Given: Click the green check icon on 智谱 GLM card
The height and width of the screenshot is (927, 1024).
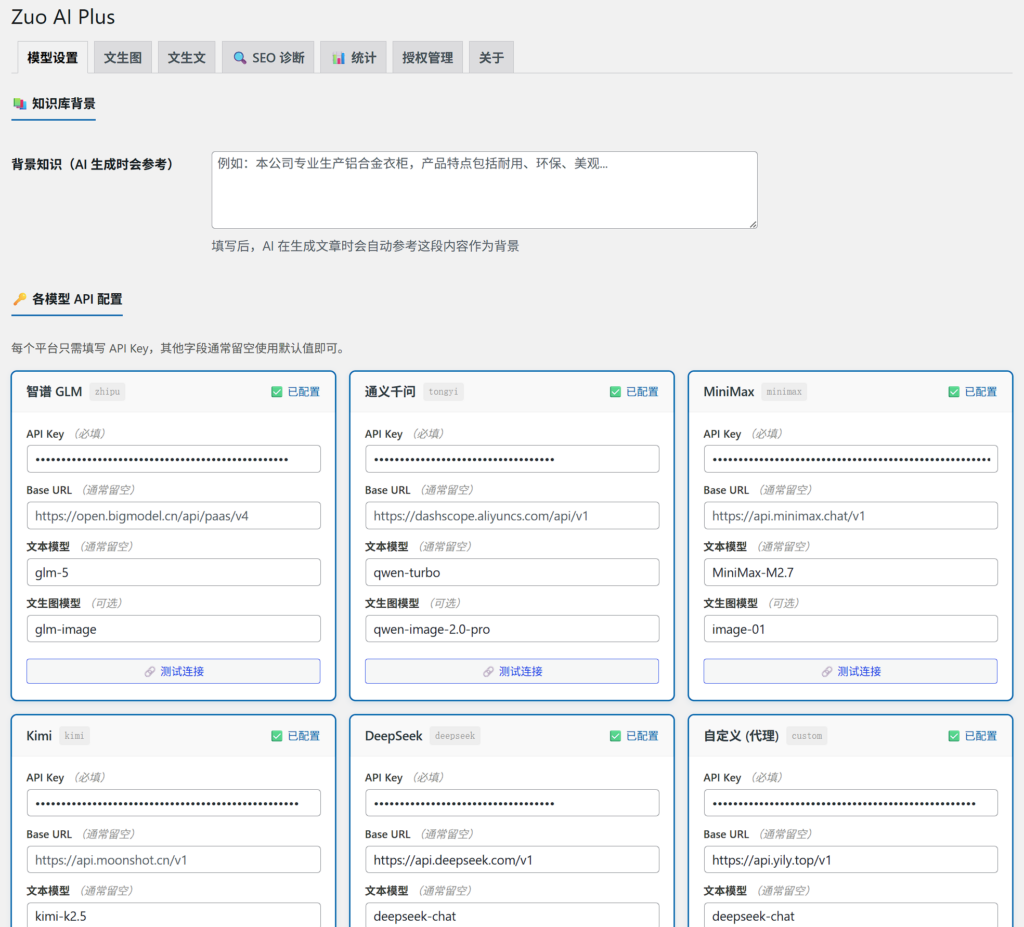Looking at the screenshot, I should point(277,392).
